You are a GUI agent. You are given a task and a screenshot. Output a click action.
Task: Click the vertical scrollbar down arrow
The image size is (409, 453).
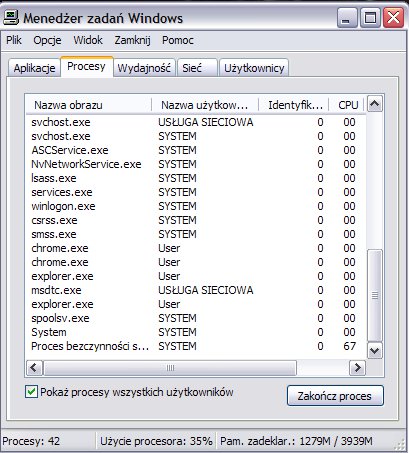[x=375, y=350]
